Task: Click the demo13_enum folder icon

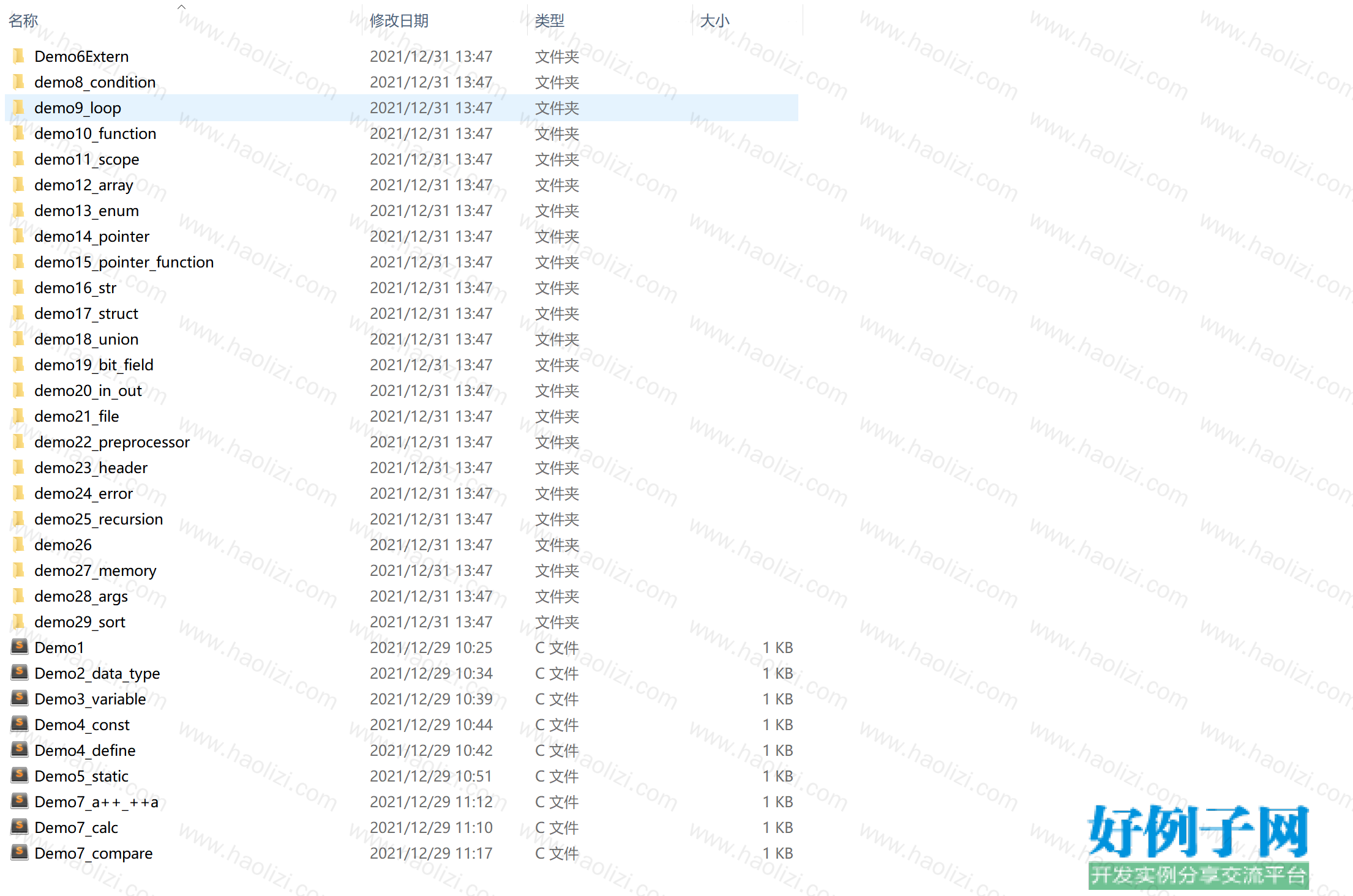Action: [19, 211]
